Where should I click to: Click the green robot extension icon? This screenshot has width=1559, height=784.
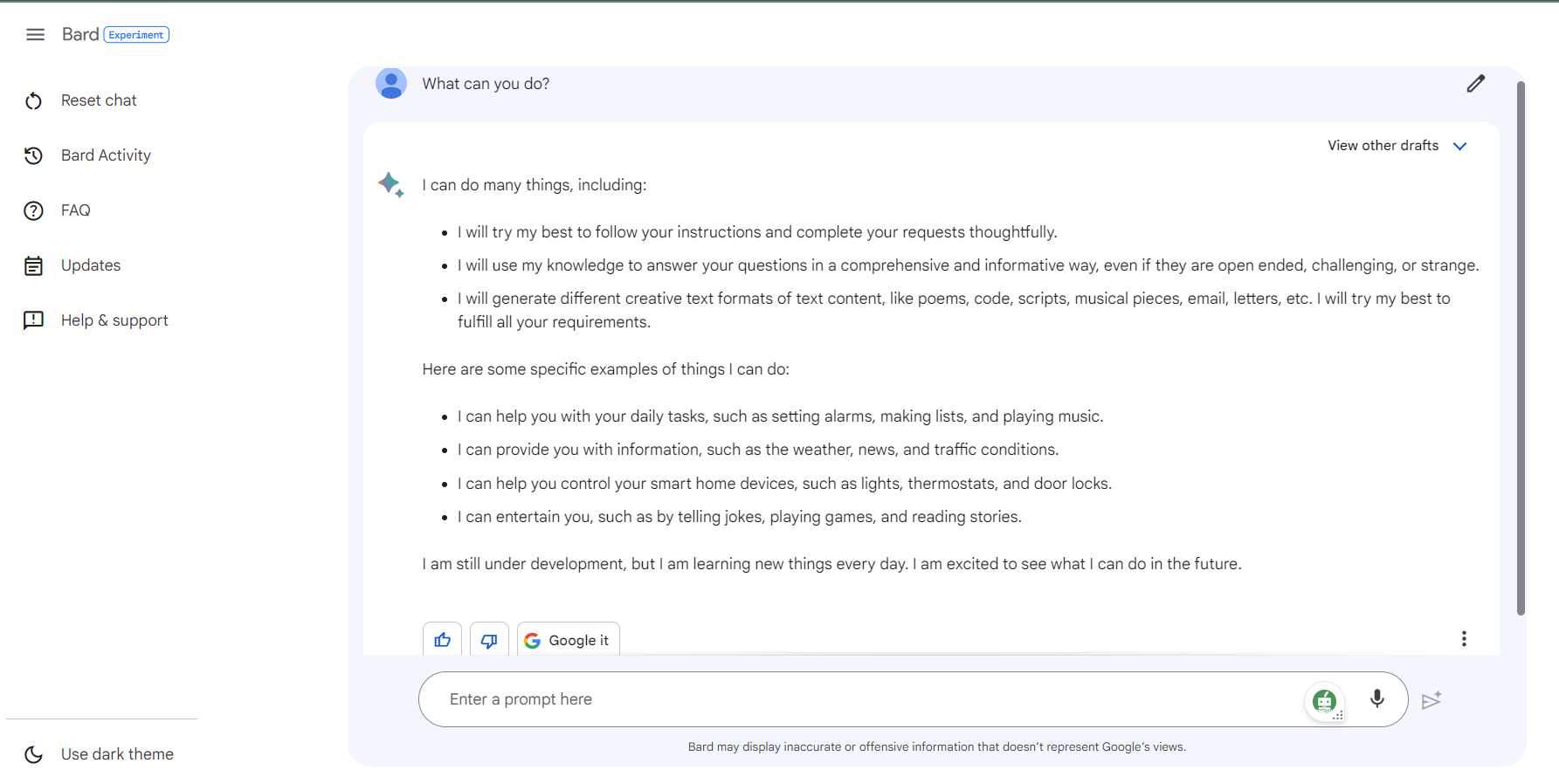pos(1324,700)
